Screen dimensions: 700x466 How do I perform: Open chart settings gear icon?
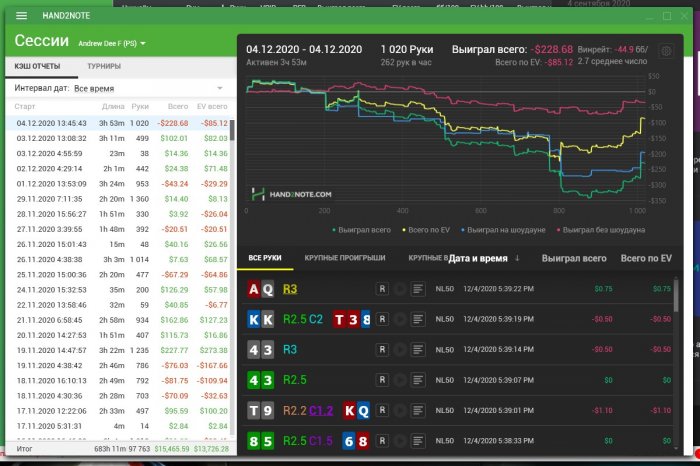[666, 51]
